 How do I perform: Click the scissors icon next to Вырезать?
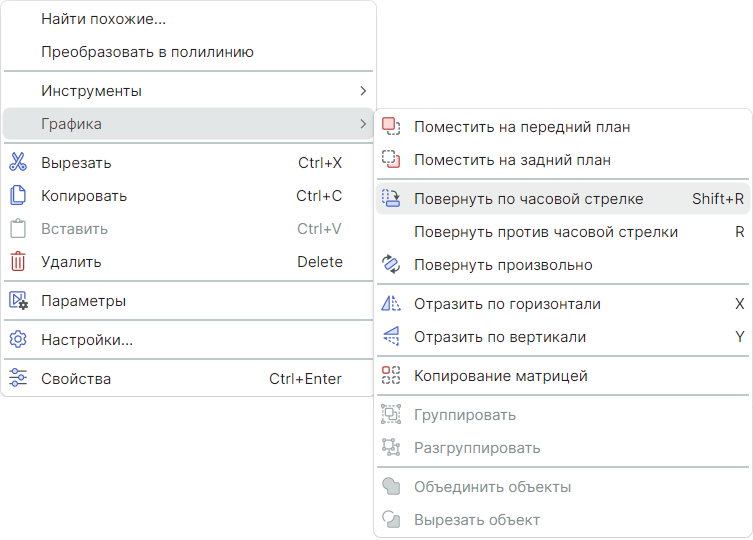(18, 163)
